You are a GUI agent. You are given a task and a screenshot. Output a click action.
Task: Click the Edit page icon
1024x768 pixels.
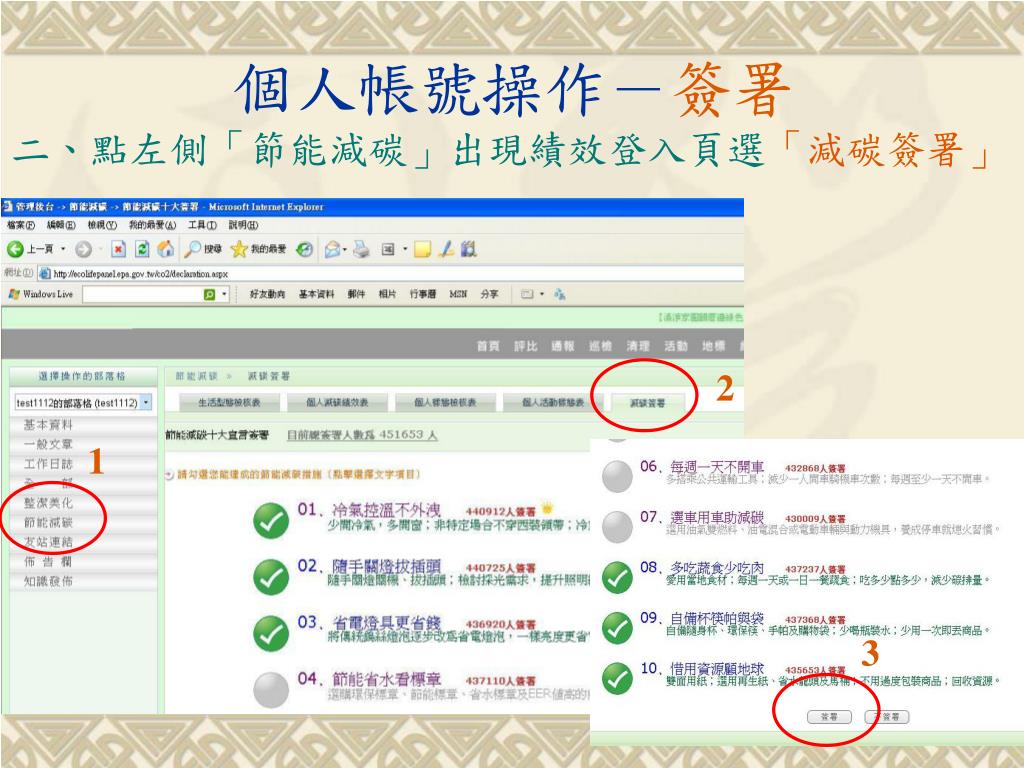[388, 249]
